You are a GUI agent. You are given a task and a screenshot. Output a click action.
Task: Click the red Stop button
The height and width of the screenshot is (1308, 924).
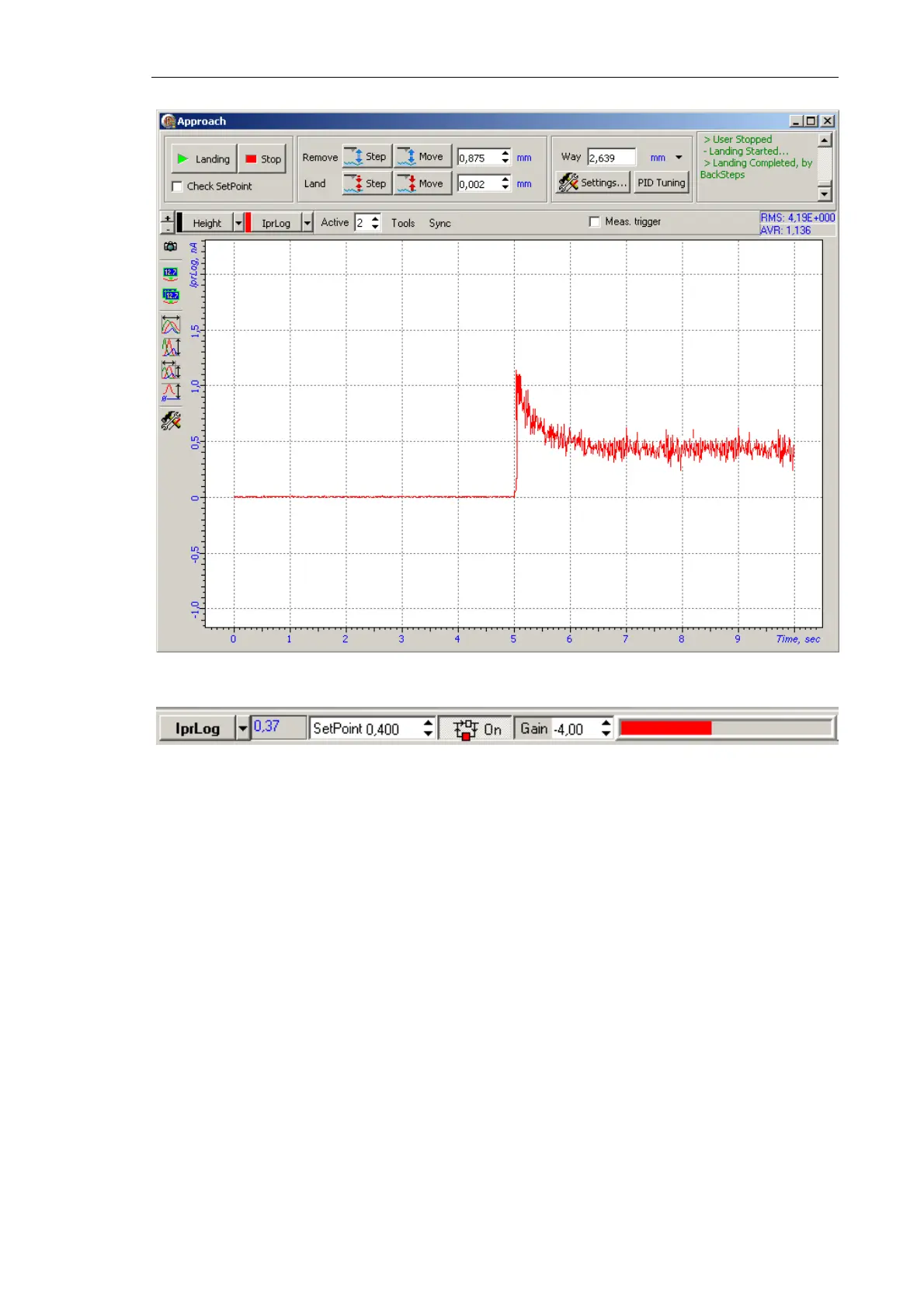click(262, 158)
